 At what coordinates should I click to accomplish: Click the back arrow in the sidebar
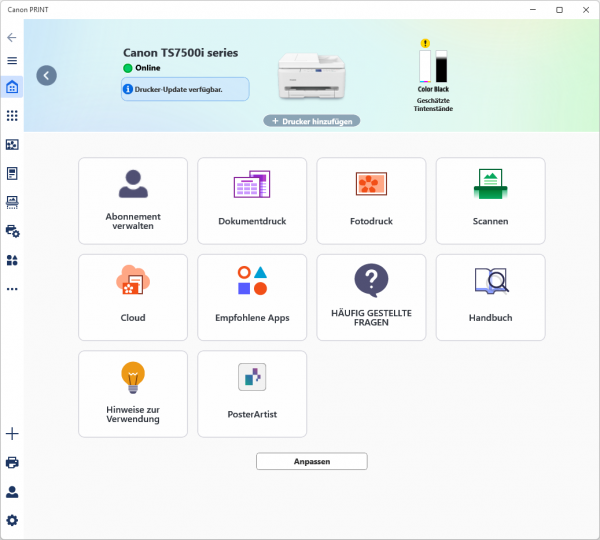click(x=12, y=37)
